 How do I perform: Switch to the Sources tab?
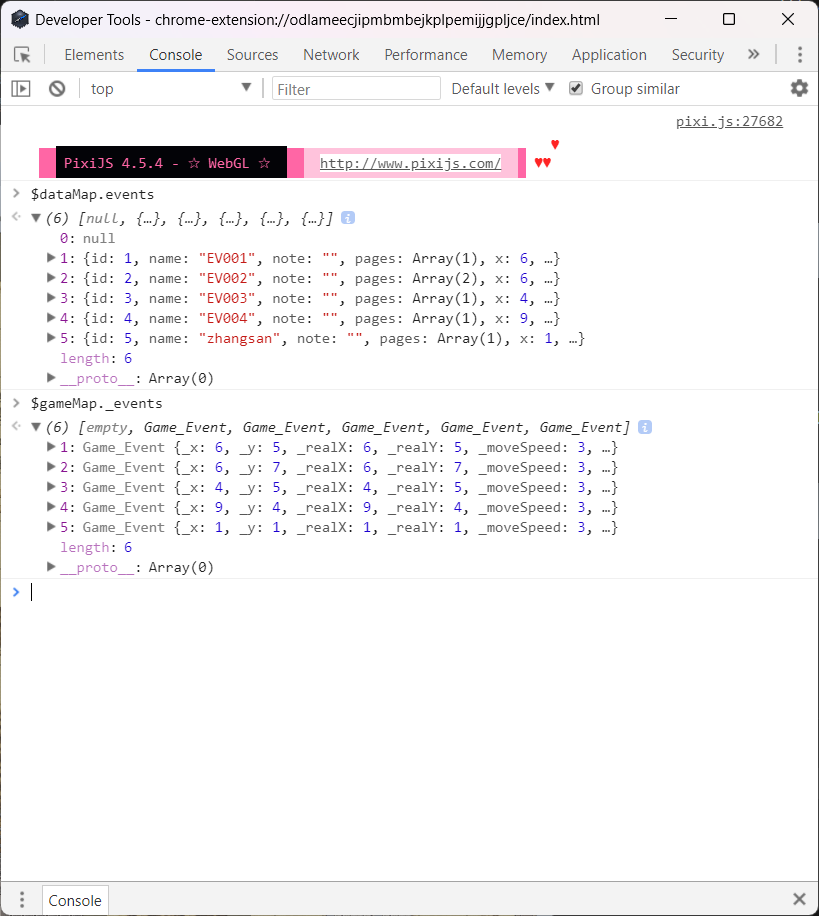[252, 55]
